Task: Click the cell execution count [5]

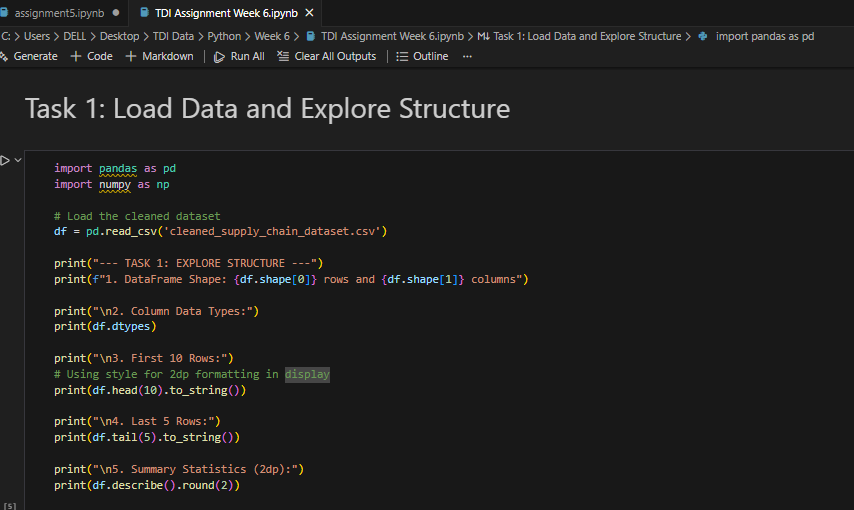Action: 10,506
